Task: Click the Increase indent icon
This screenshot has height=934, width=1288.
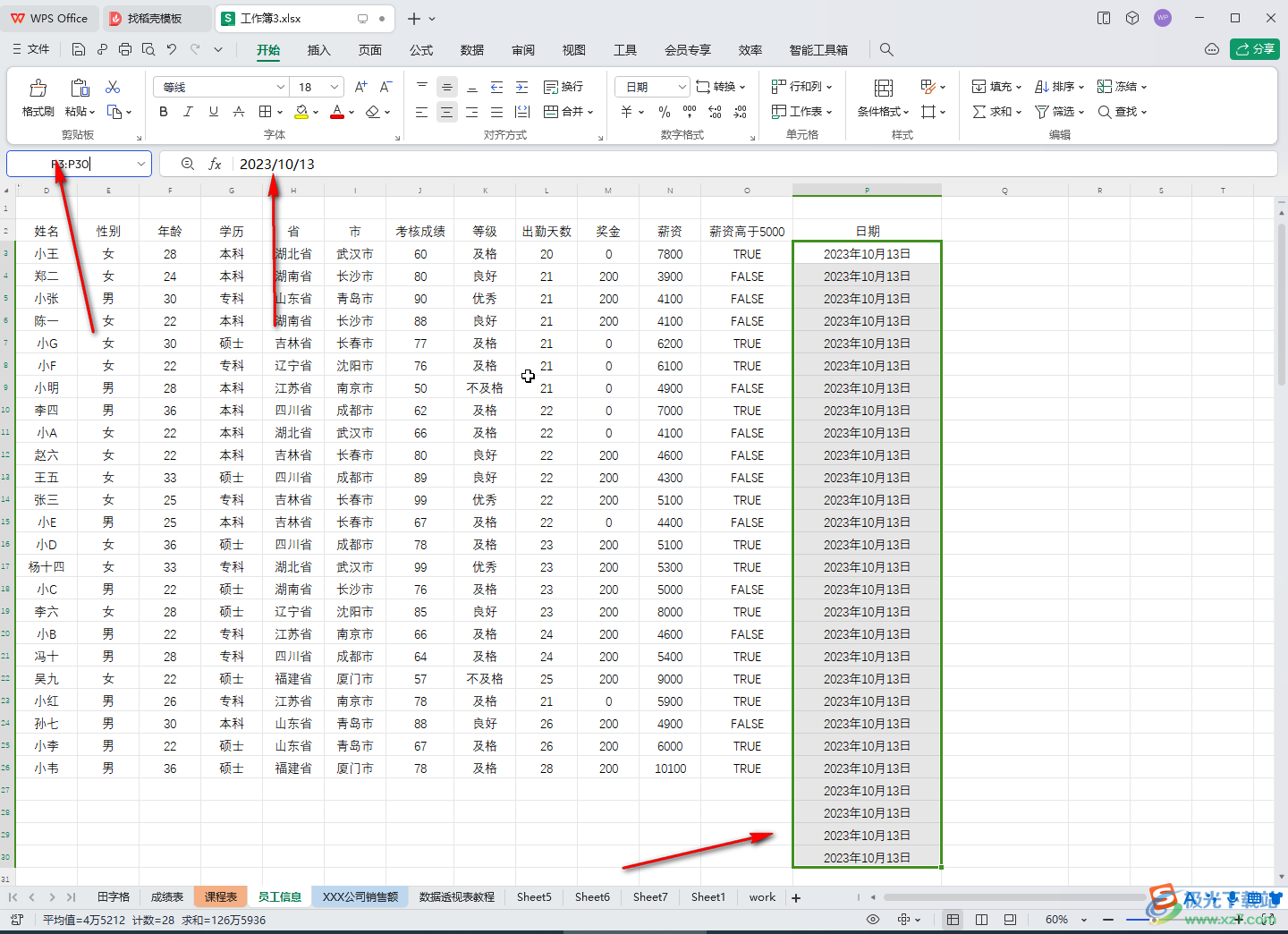Action: pyautogui.click(x=522, y=87)
